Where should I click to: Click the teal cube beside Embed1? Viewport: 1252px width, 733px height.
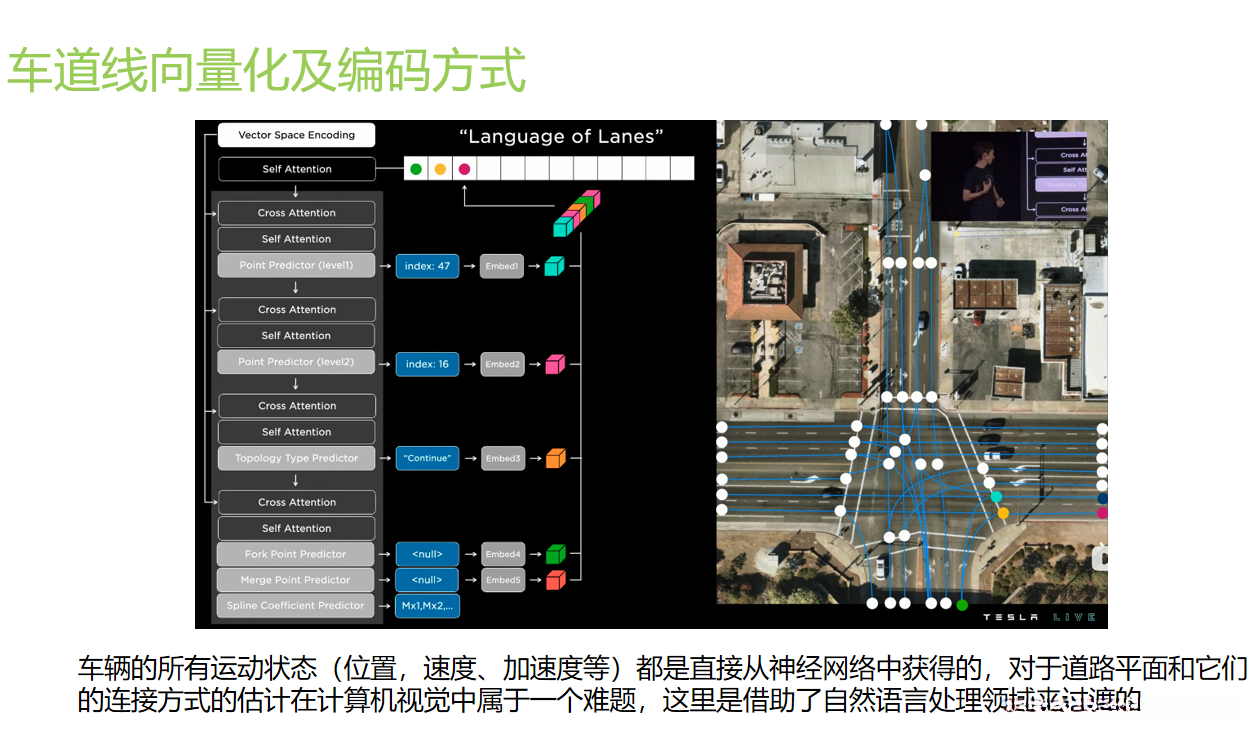(x=555, y=266)
